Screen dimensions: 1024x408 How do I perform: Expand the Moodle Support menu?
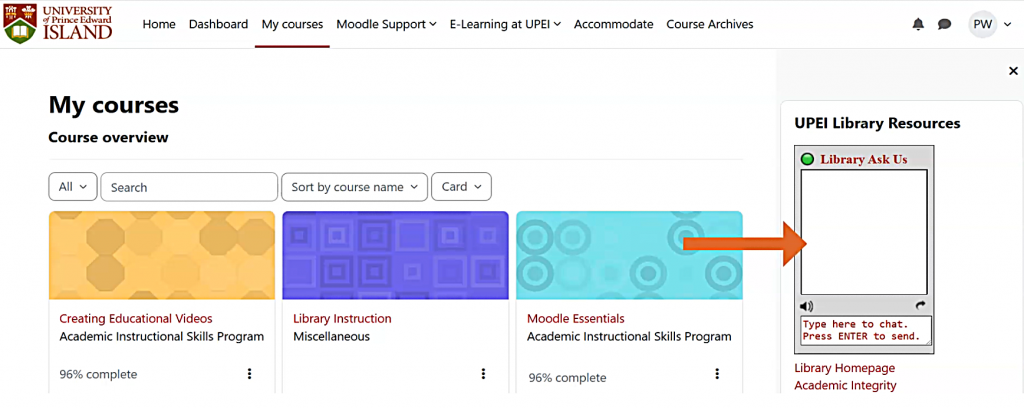(x=386, y=24)
